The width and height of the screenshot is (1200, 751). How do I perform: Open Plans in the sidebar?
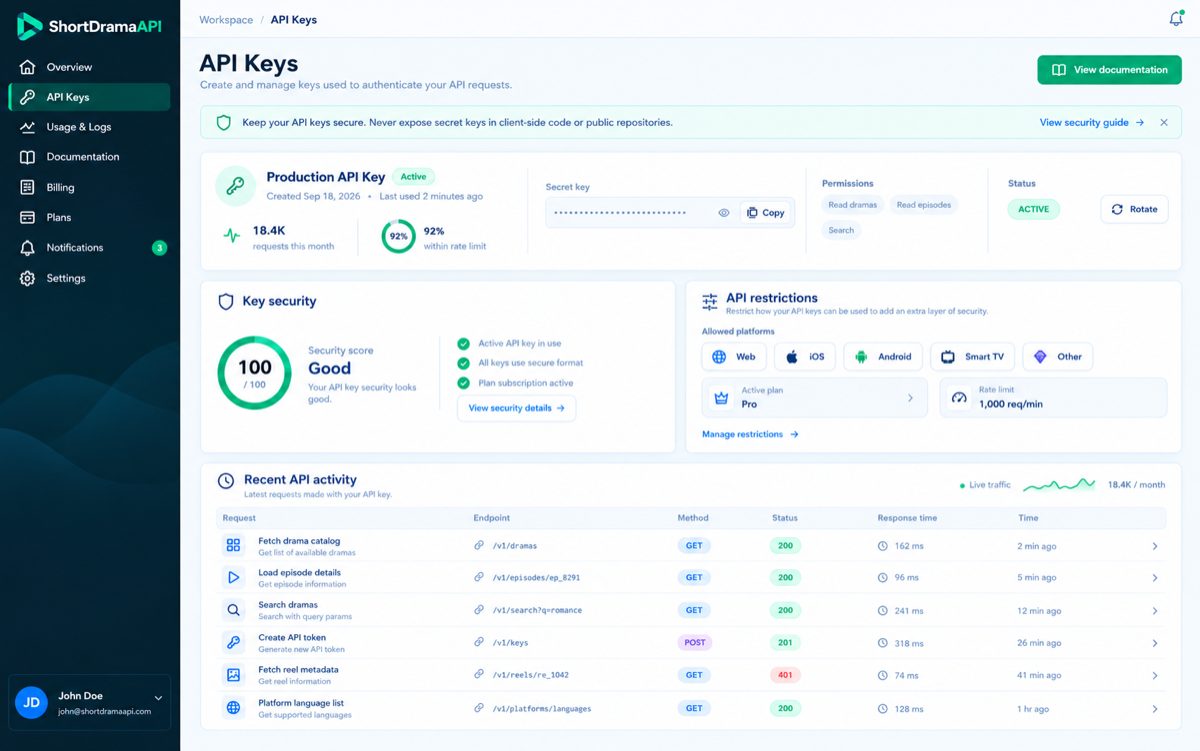click(89, 217)
